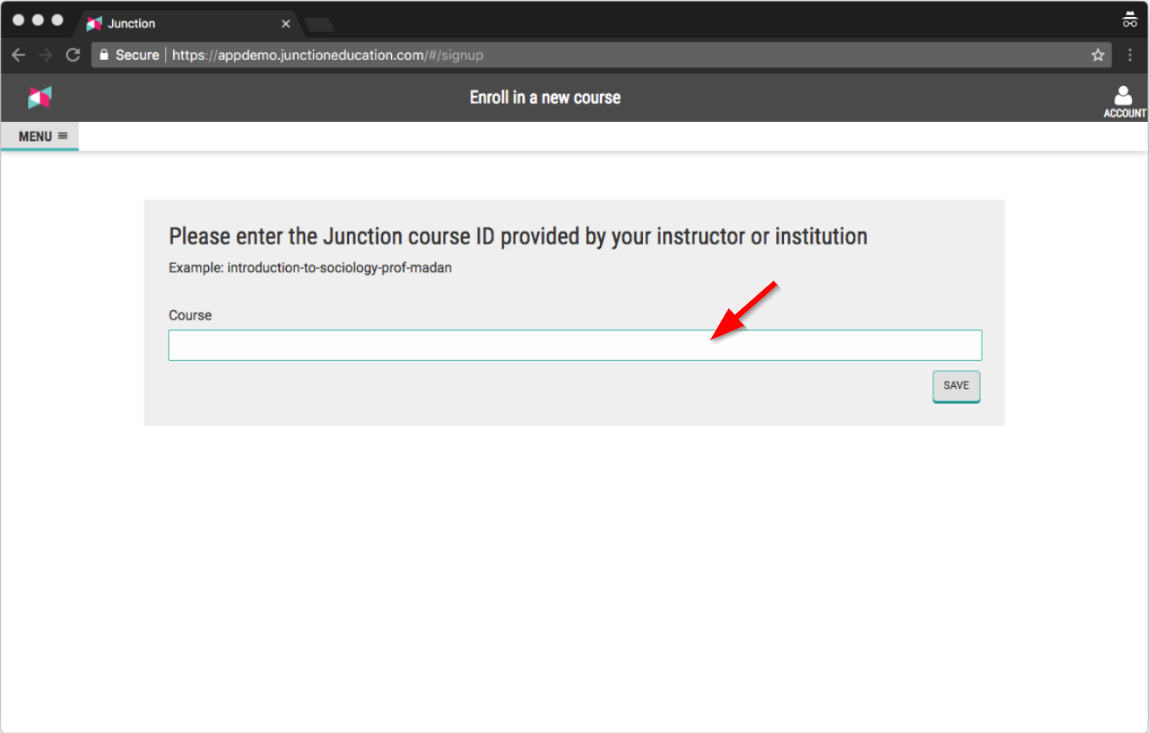Click the 'Course' field label
1150x733 pixels.
click(190, 315)
